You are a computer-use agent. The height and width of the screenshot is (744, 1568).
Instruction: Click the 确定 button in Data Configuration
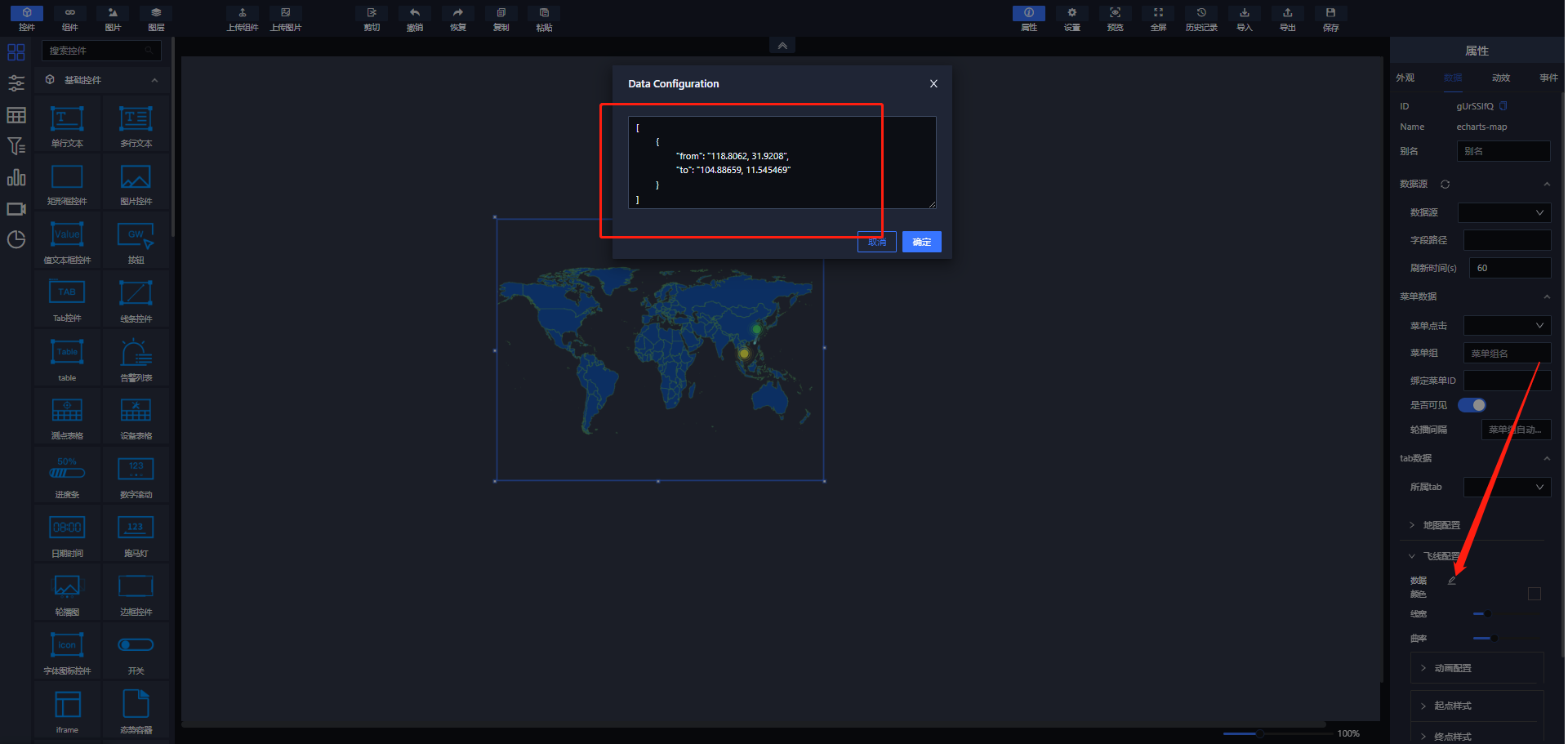[921, 242]
